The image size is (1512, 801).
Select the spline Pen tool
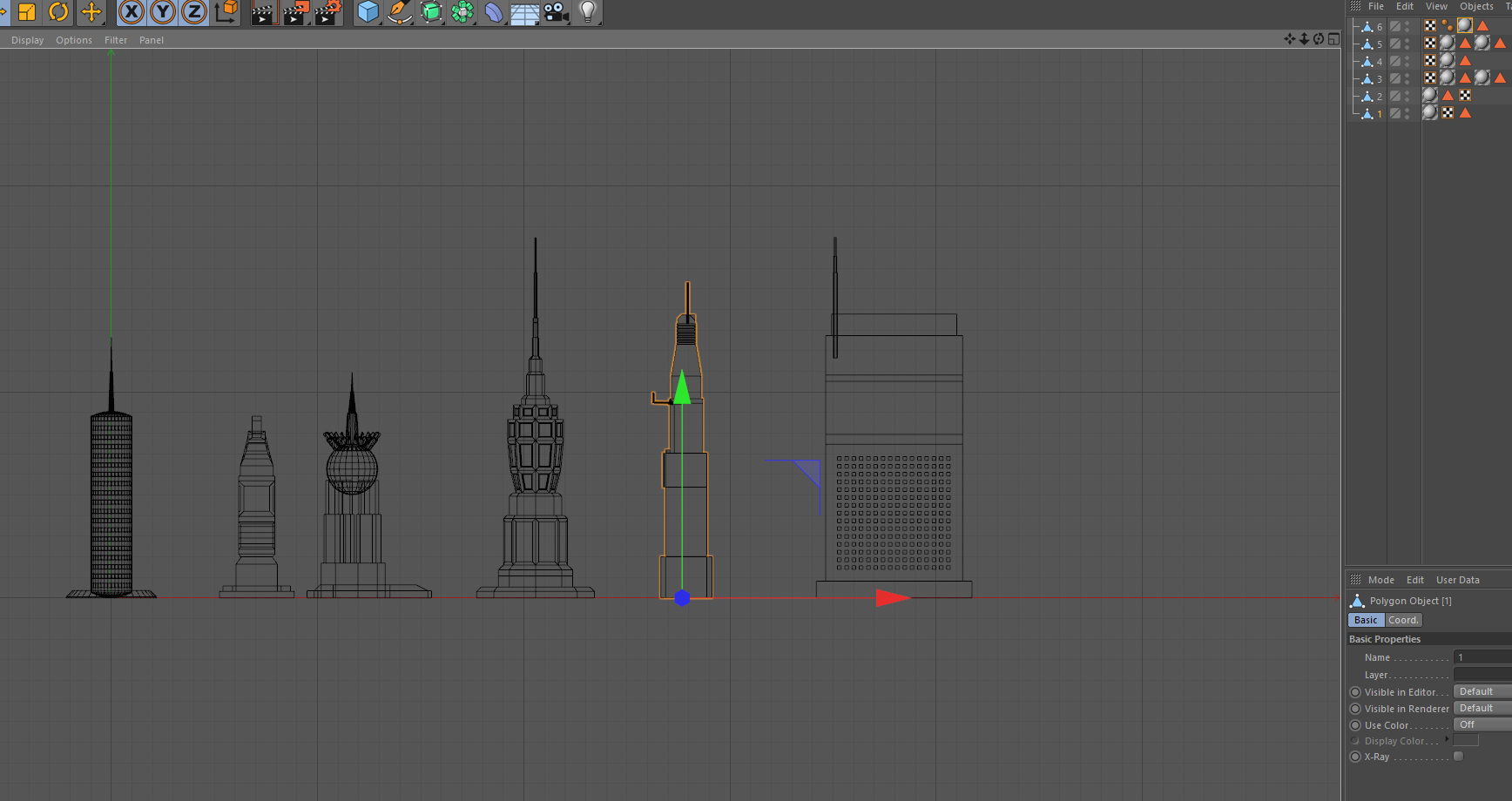[400, 12]
